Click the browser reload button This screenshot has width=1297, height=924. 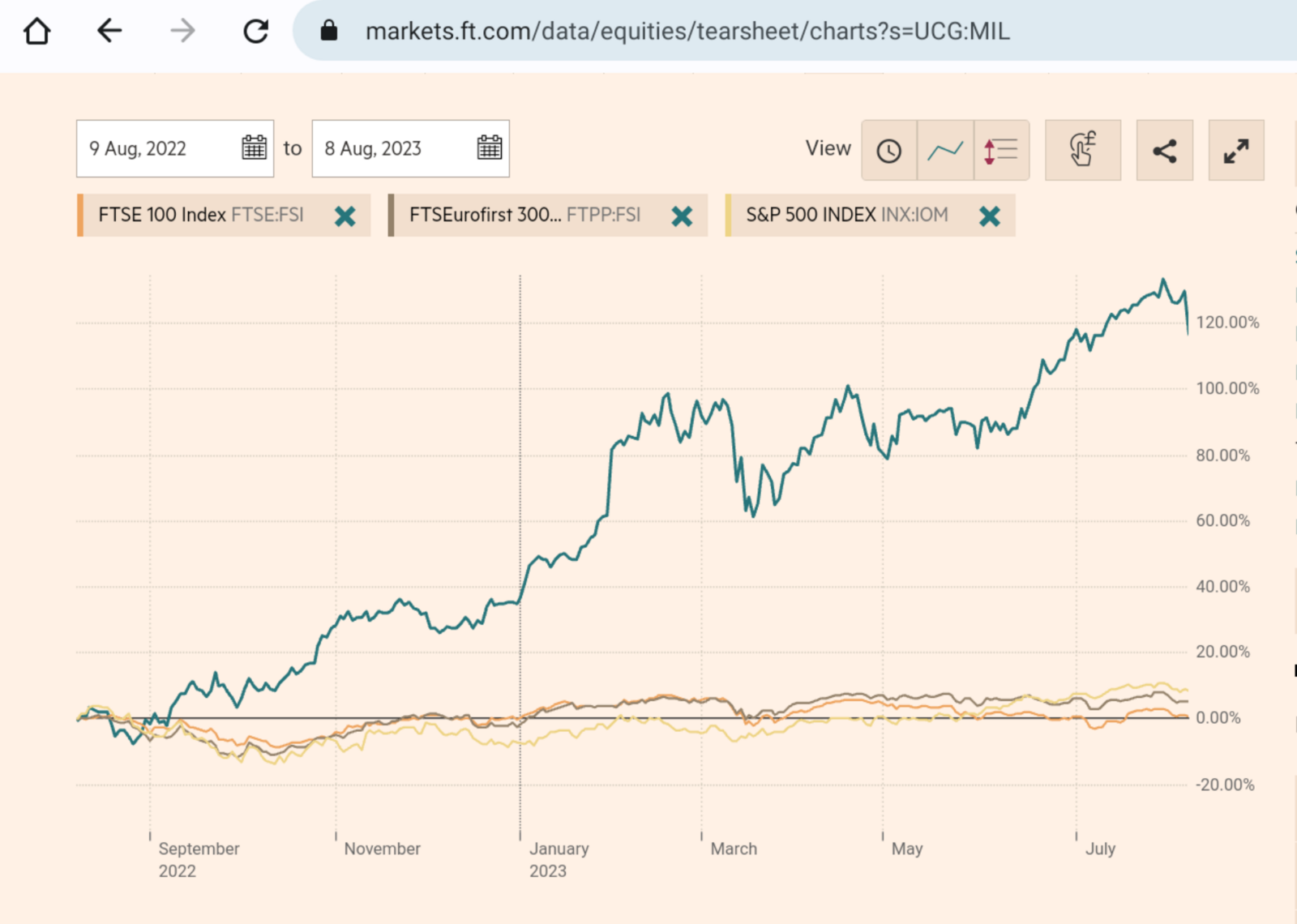pyautogui.click(x=255, y=32)
